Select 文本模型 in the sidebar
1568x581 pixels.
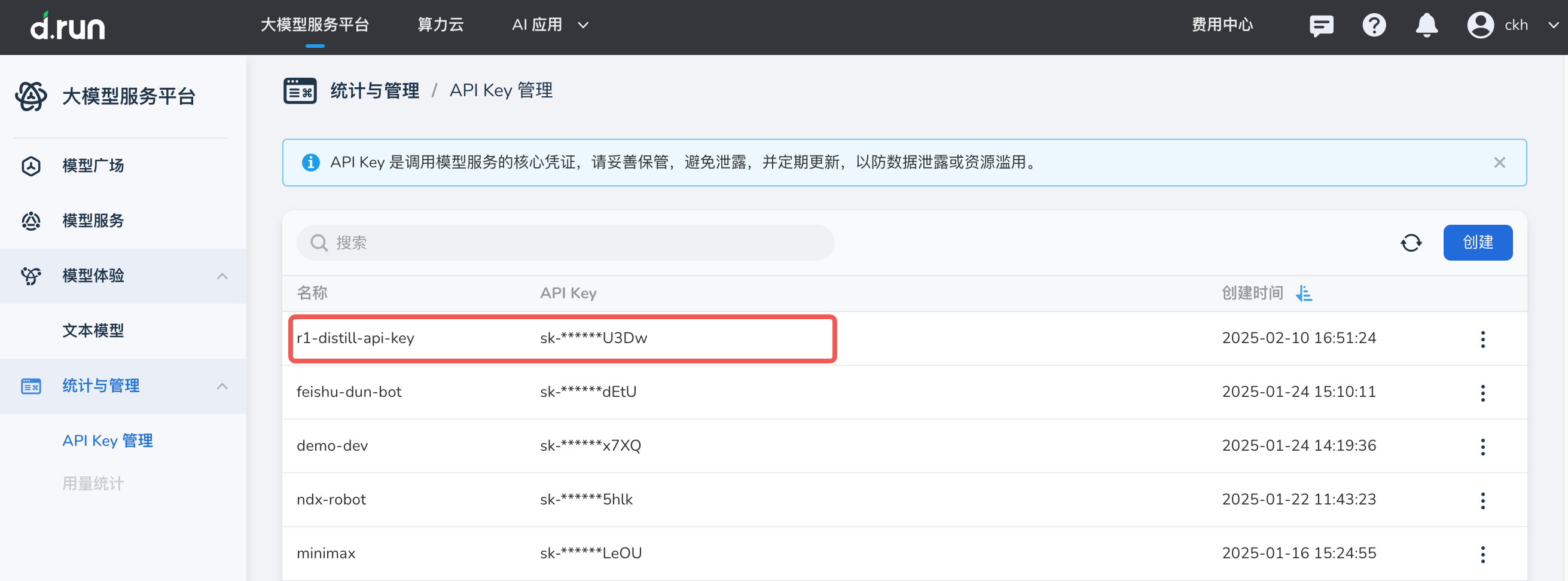coord(93,331)
